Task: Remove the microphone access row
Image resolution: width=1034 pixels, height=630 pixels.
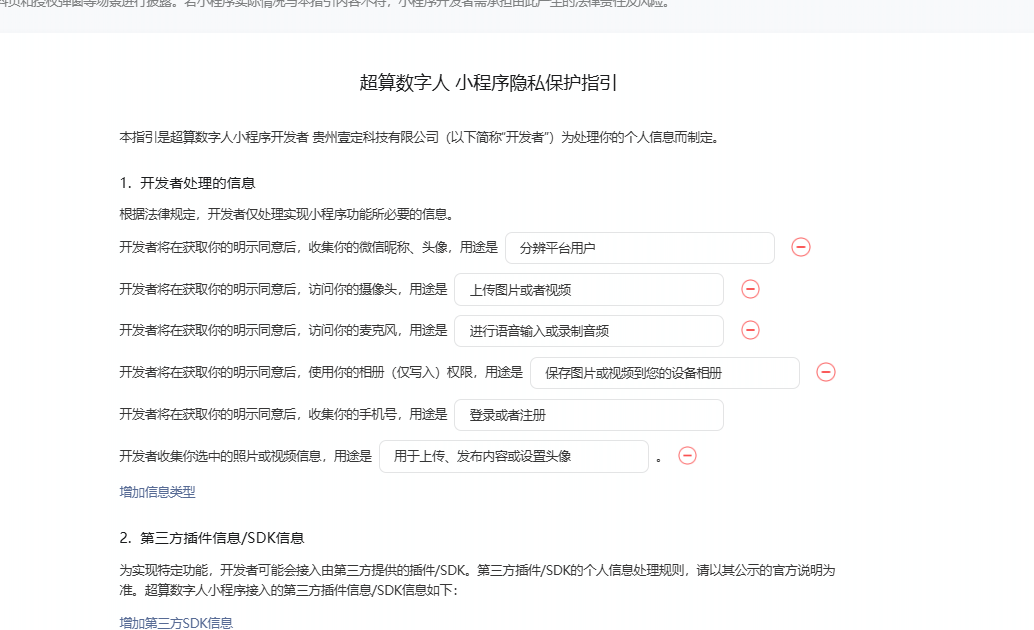Action: coord(750,330)
